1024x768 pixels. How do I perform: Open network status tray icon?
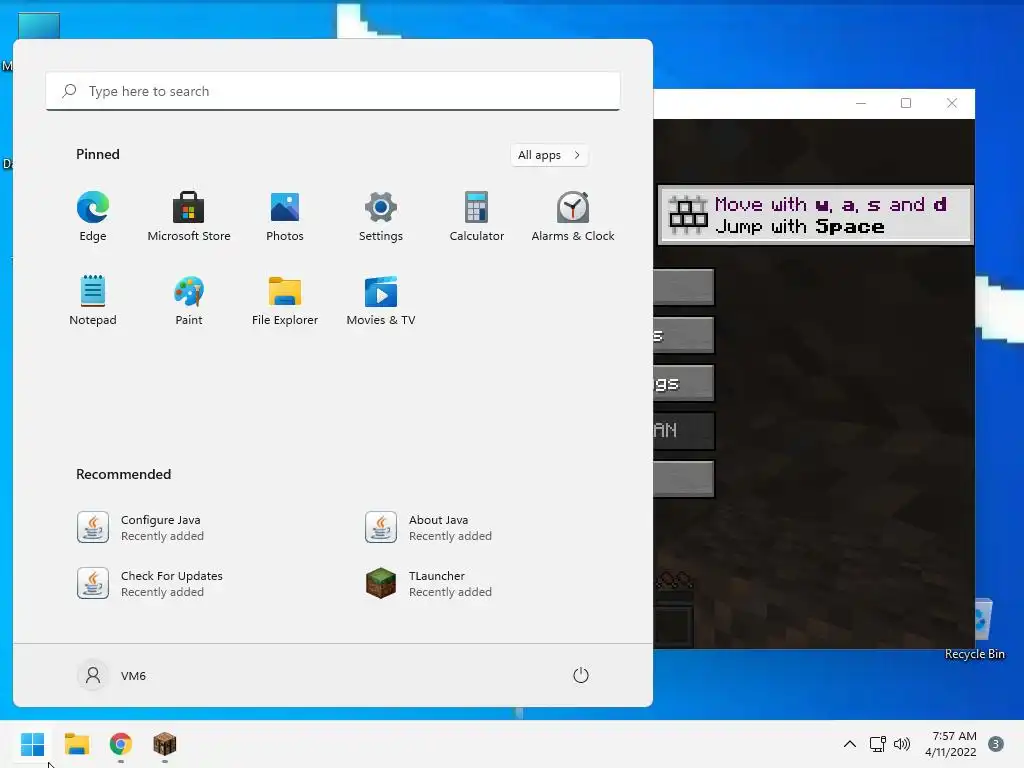pos(877,744)
